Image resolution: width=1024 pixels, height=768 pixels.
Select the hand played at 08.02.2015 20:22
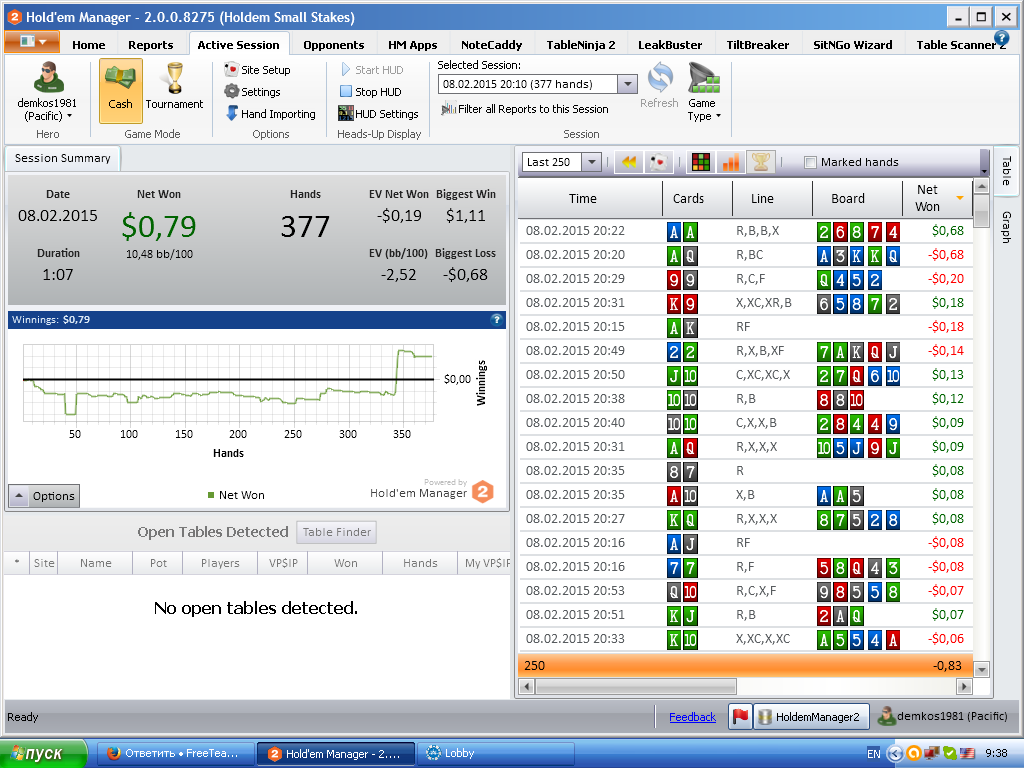point(746,231)
